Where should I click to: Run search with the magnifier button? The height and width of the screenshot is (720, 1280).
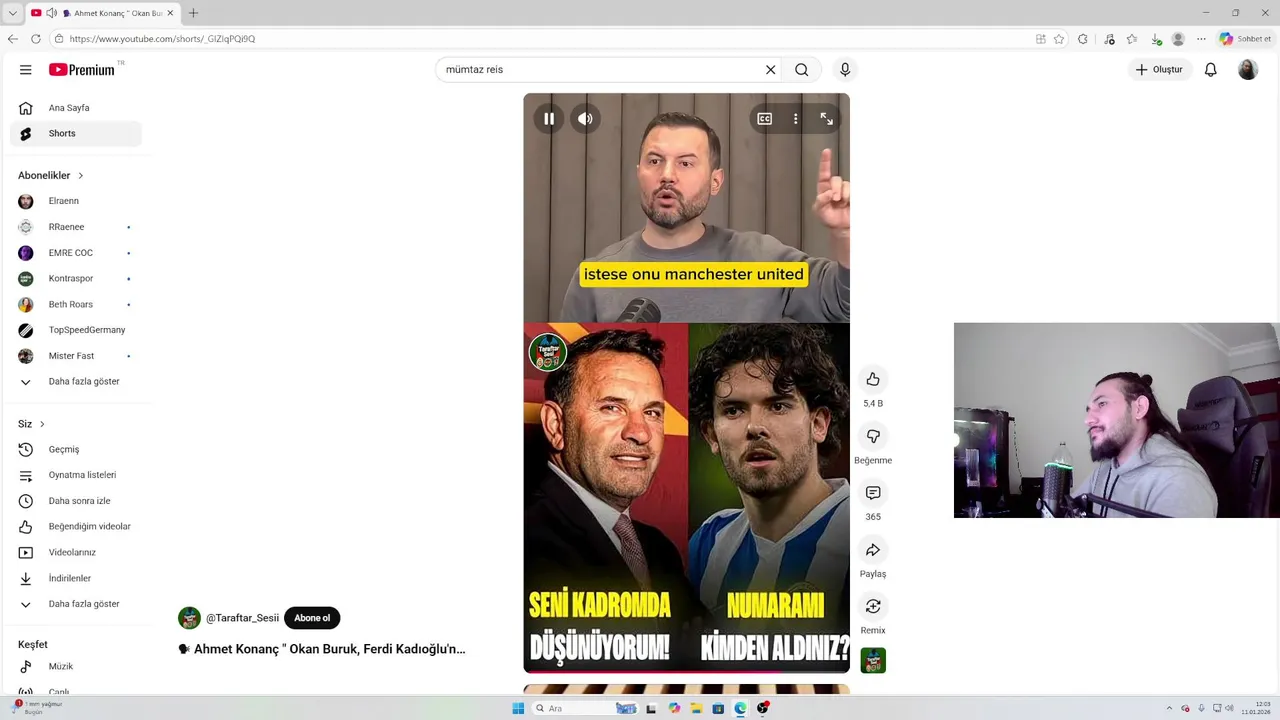click(x=801, y=70)
